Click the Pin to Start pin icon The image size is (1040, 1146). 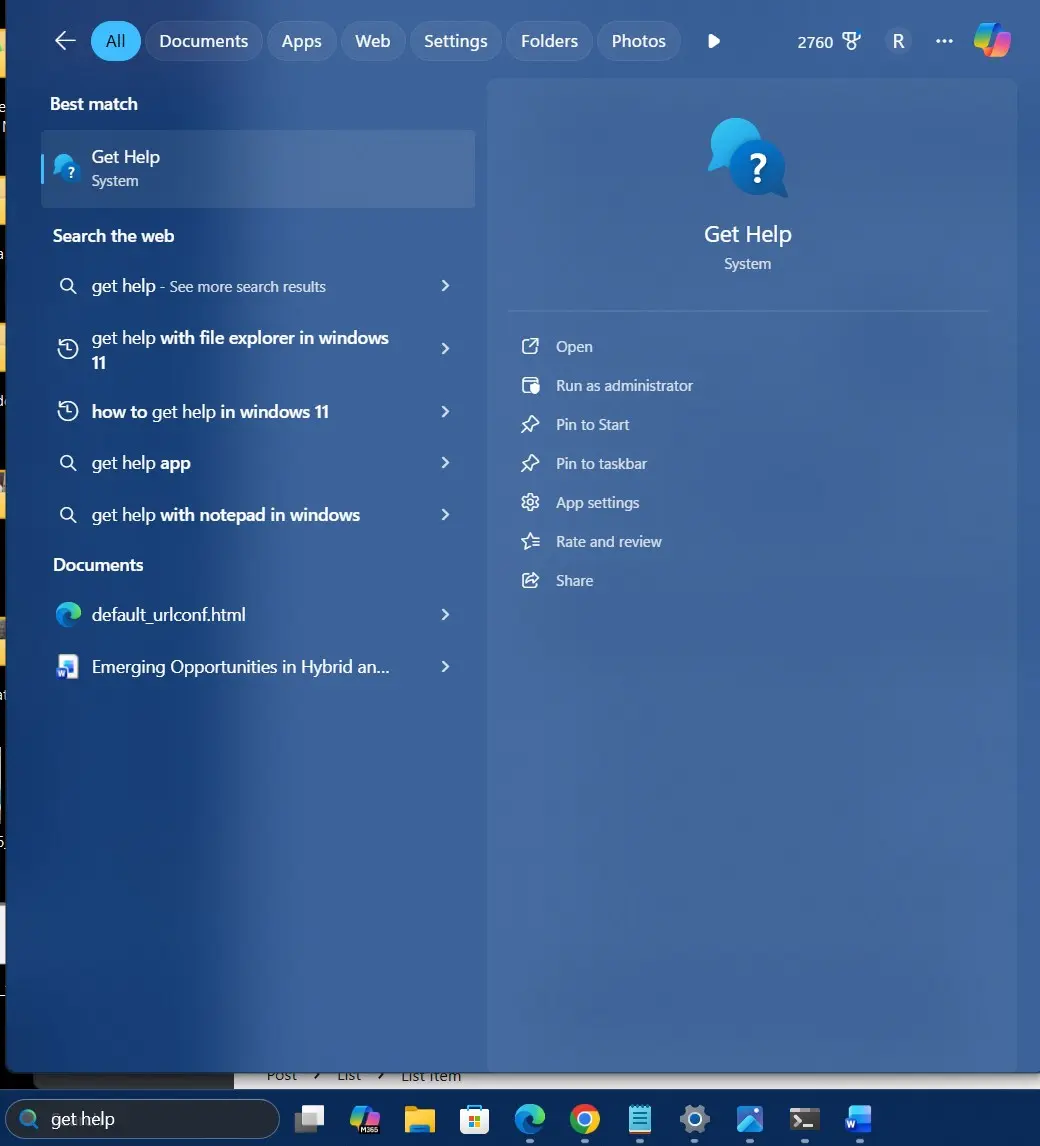(530, 425)
